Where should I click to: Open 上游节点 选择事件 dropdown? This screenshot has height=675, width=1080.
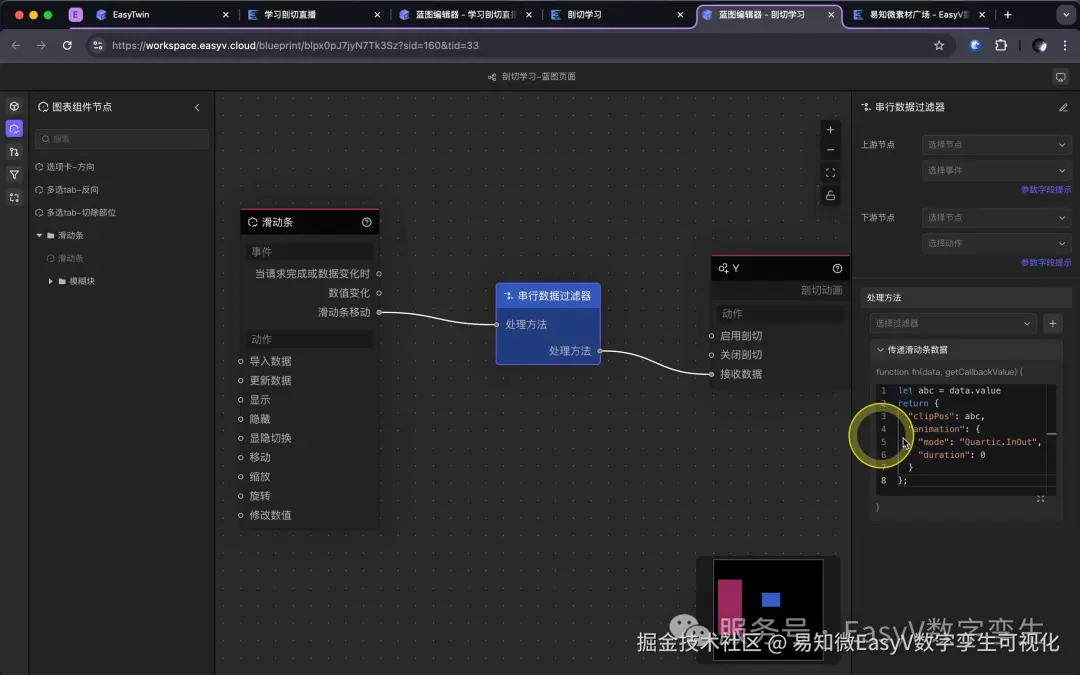[996, 170]
